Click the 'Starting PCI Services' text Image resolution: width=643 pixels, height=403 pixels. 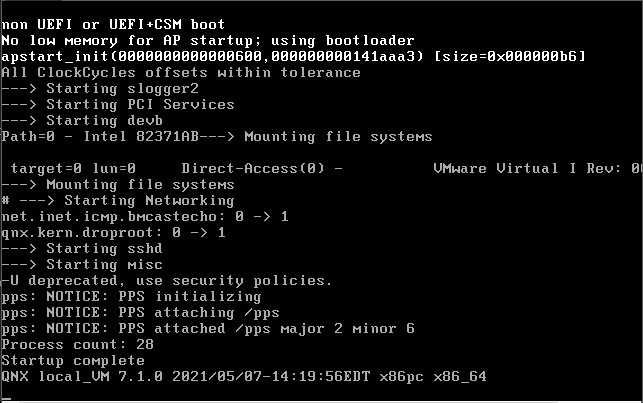click(140, 105)
